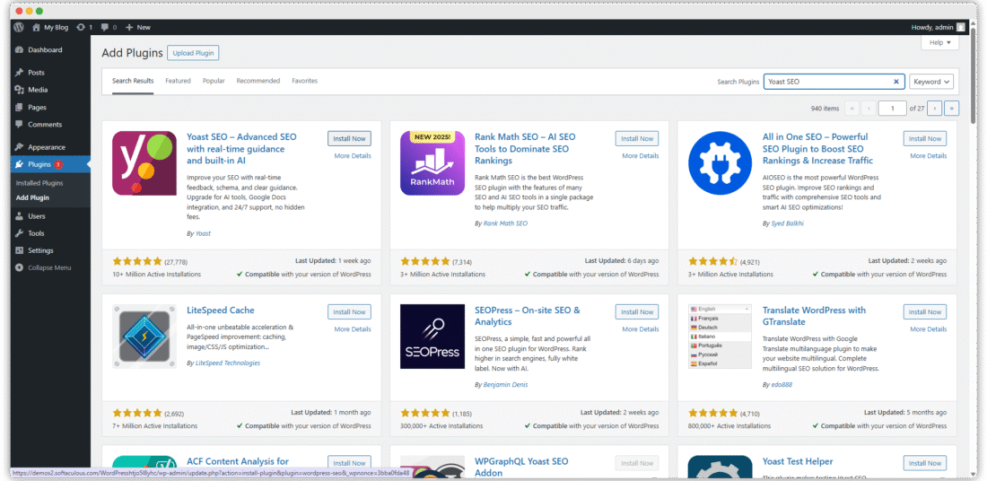Image resolution: width=987 pixels, height=481 pixels.
Task: Click the New content plus item
Action: pyautogui.click(x=138, y=27)
